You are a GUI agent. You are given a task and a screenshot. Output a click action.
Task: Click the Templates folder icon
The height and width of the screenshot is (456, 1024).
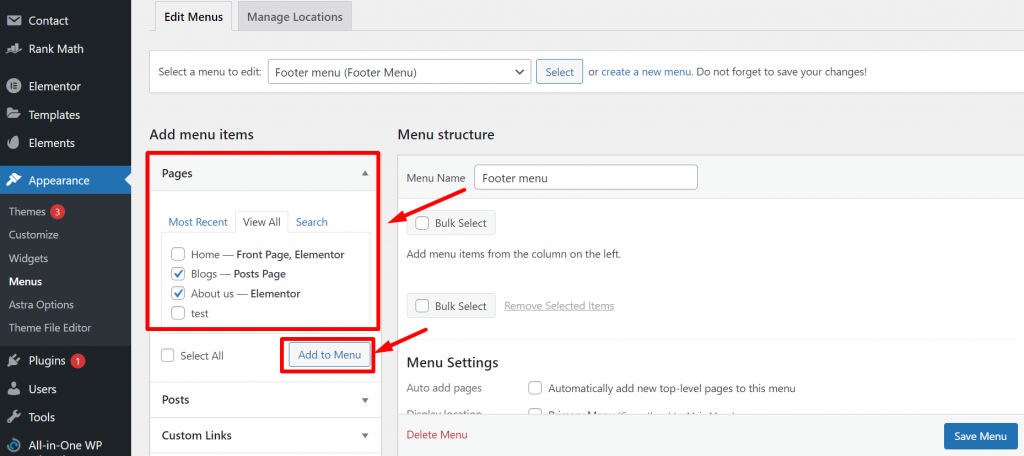coord(13,114)
